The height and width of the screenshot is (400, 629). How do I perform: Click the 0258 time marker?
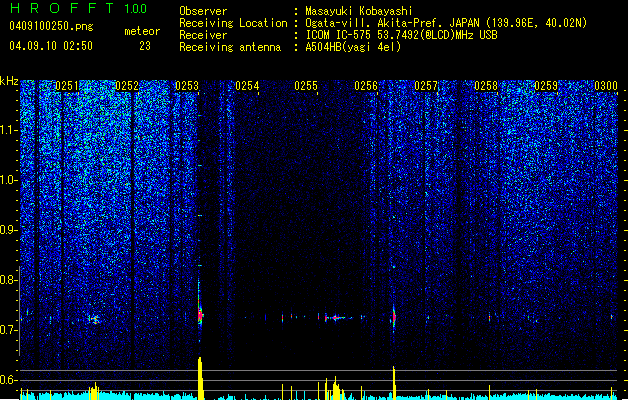pyautogui.click(x=486, y=86)
